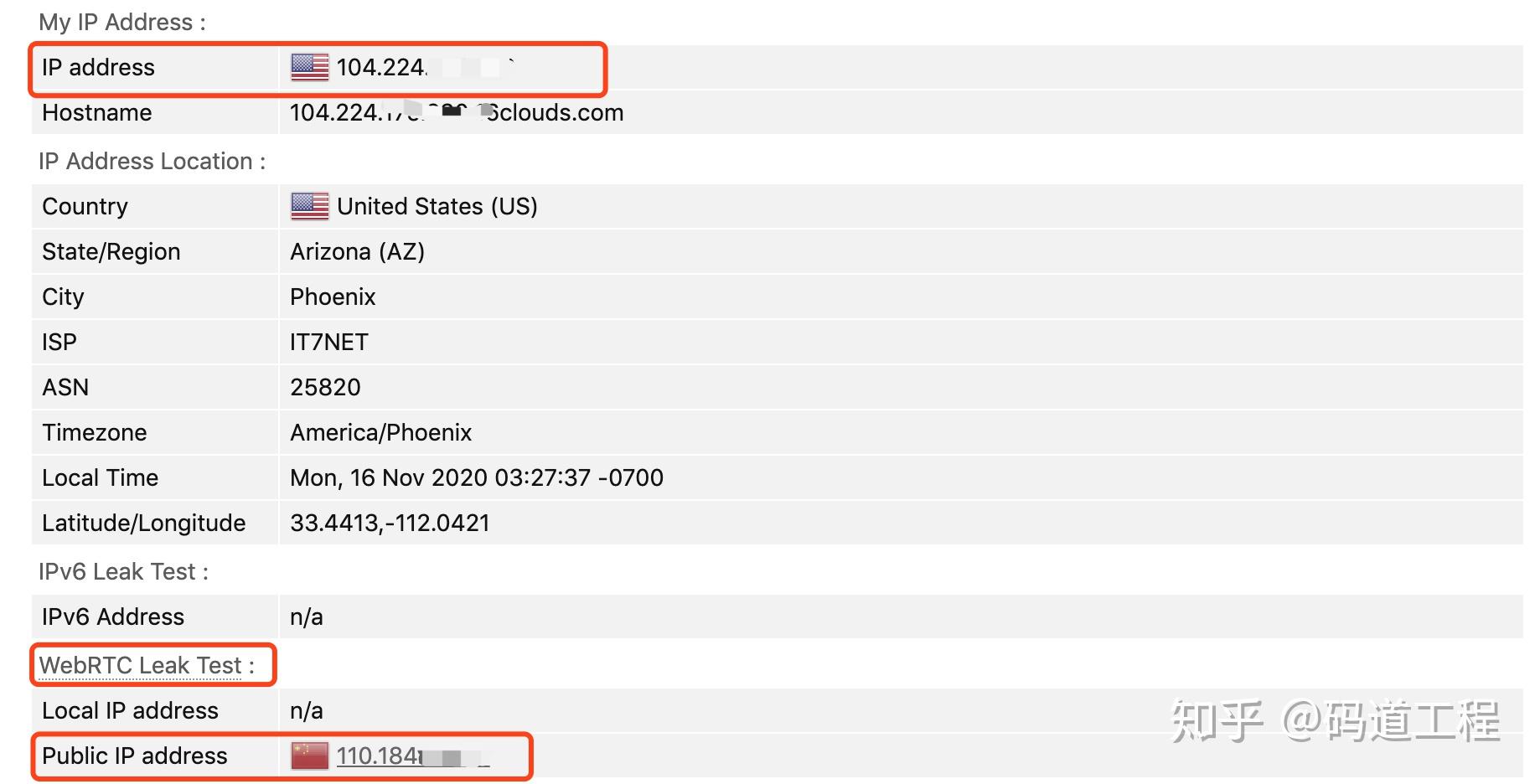Open the 110.184 public IP link

(379, 756)
